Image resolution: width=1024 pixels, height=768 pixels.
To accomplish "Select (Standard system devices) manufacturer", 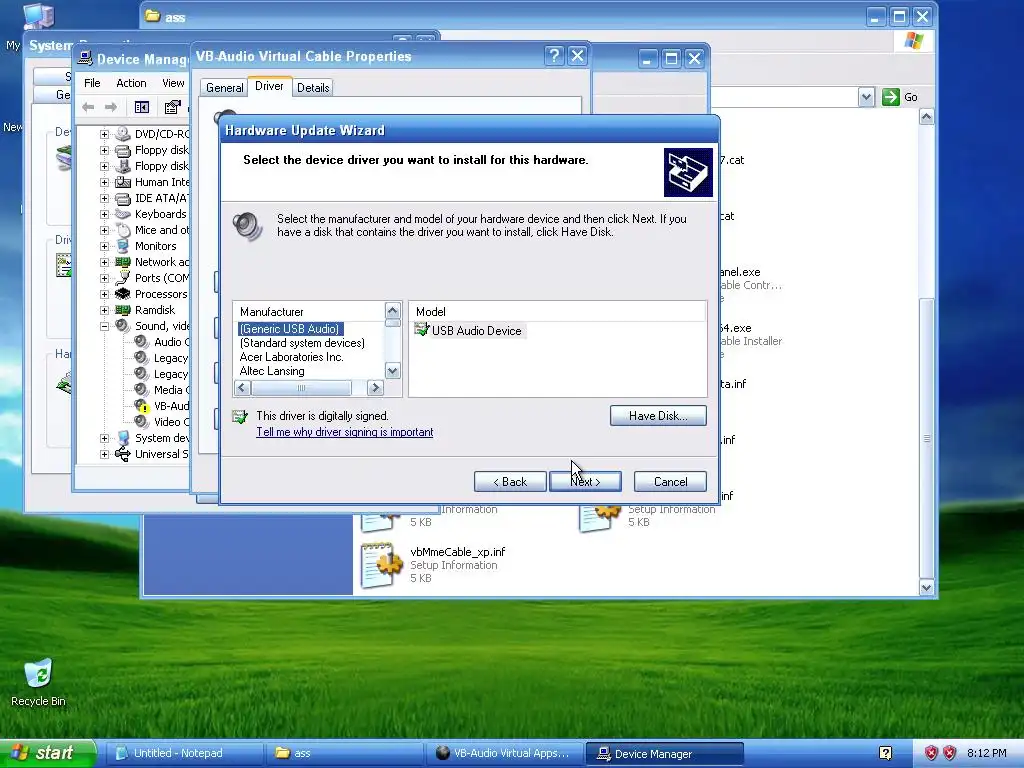I will (x=302, y=343).
